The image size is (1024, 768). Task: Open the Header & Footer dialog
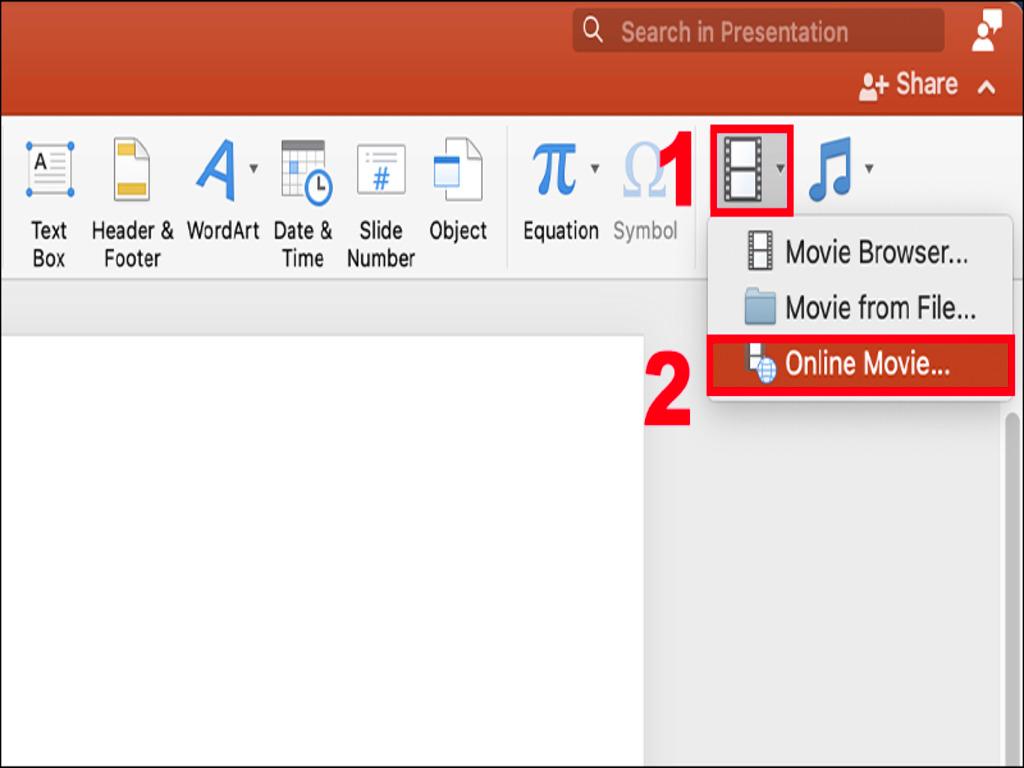131,190
